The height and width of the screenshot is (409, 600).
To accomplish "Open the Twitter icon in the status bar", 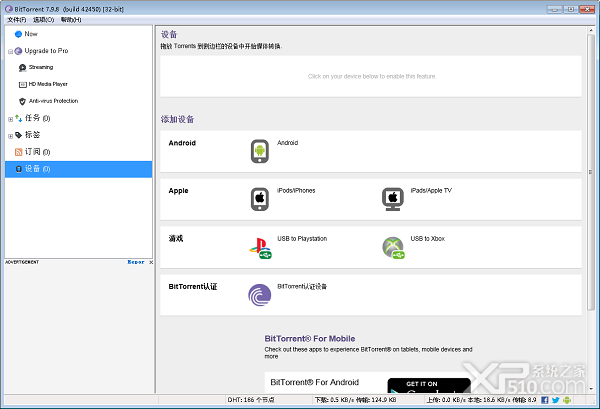I will pos(556,400).
